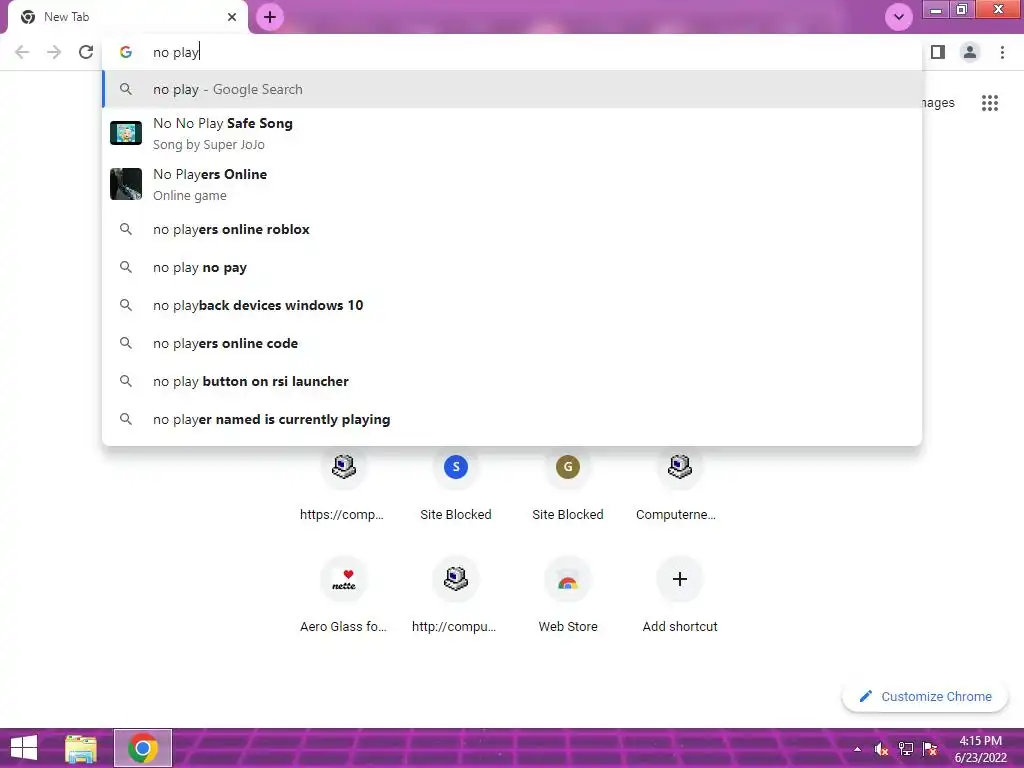This screenshot has height=768, width=1024.
Task: Click the Chrome taskbar icon
Action: click(x=143, y=748)
